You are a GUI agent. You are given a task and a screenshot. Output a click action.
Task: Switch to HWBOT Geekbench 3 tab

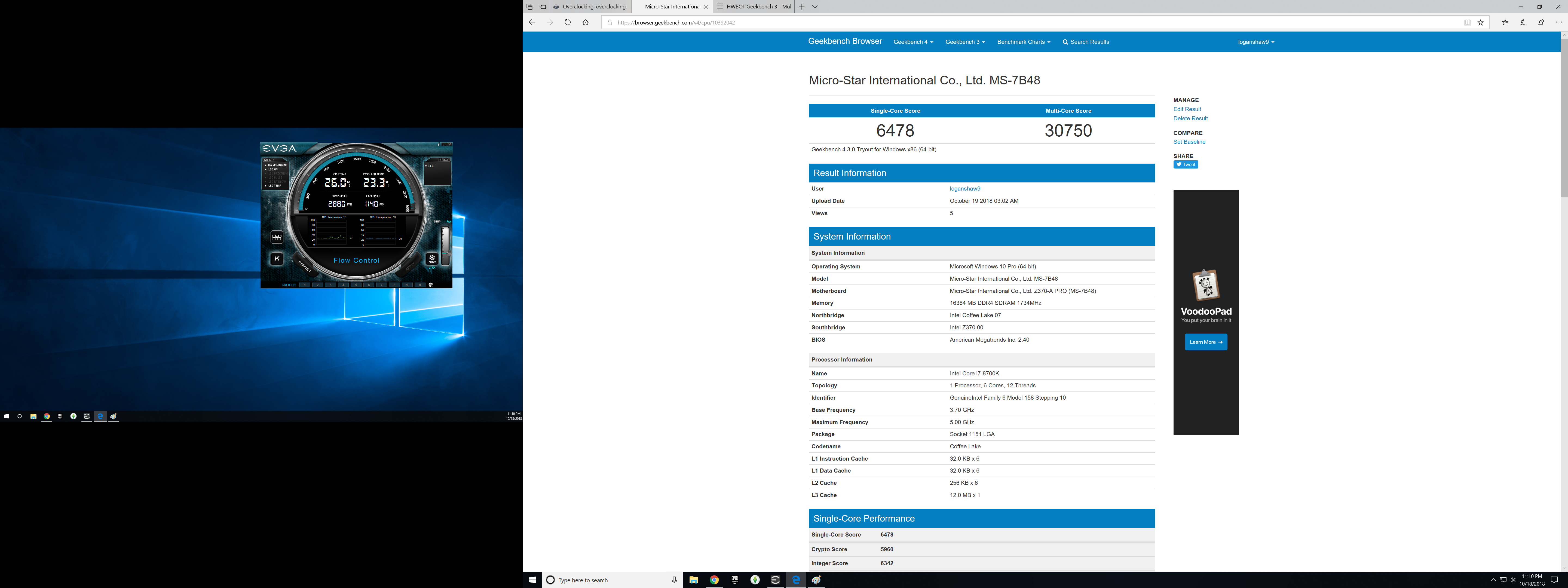coord(754,7)
